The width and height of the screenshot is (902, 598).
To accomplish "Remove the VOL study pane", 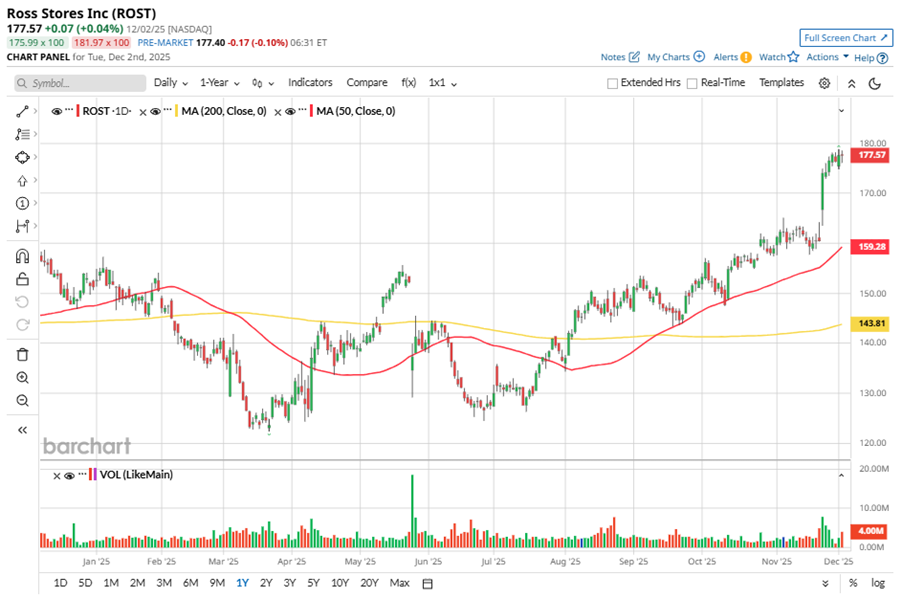I will [x=56, y=476].
